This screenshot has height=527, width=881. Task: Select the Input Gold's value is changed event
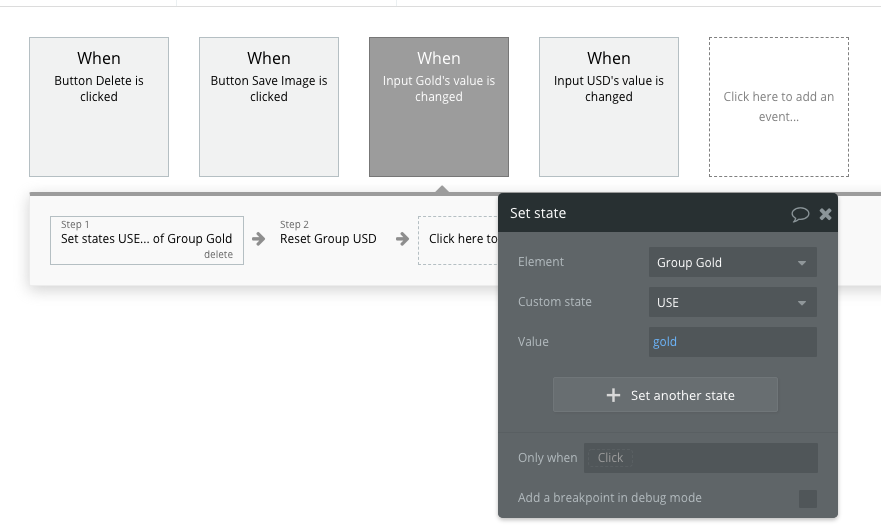439,107
